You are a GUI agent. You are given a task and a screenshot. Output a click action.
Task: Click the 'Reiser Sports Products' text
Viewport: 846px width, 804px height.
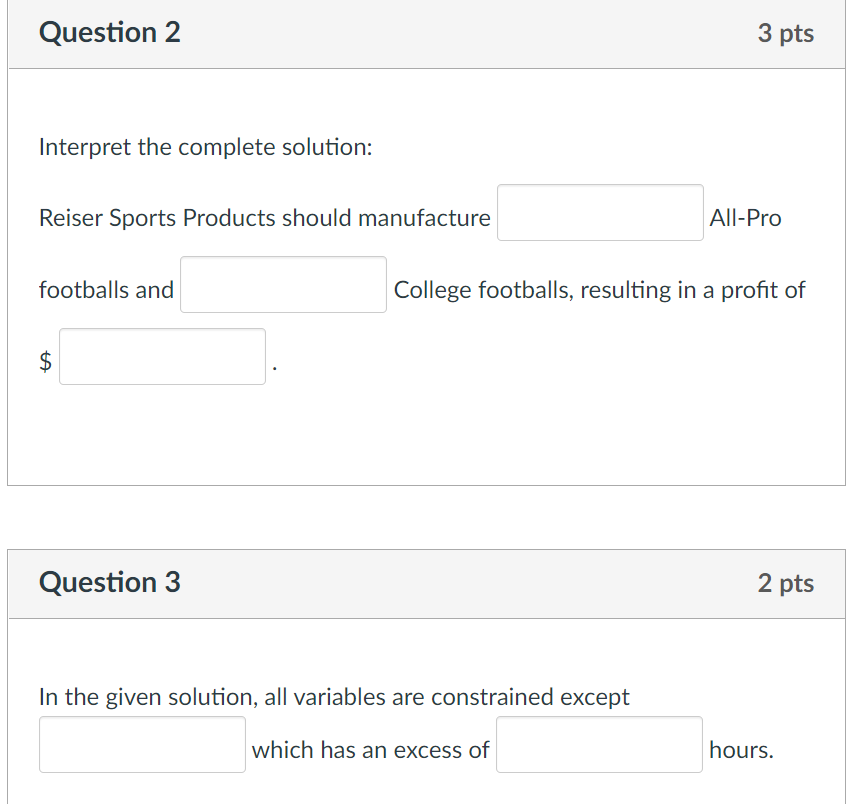pos(157,218)
